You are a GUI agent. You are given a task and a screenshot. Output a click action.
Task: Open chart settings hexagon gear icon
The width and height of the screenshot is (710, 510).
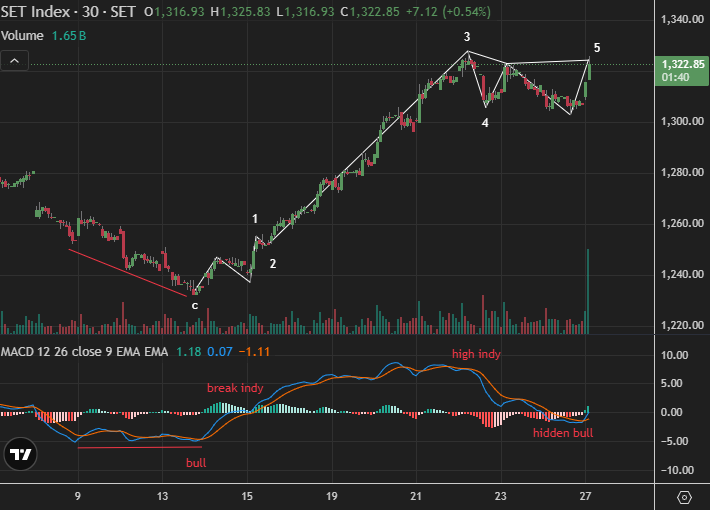684,497
